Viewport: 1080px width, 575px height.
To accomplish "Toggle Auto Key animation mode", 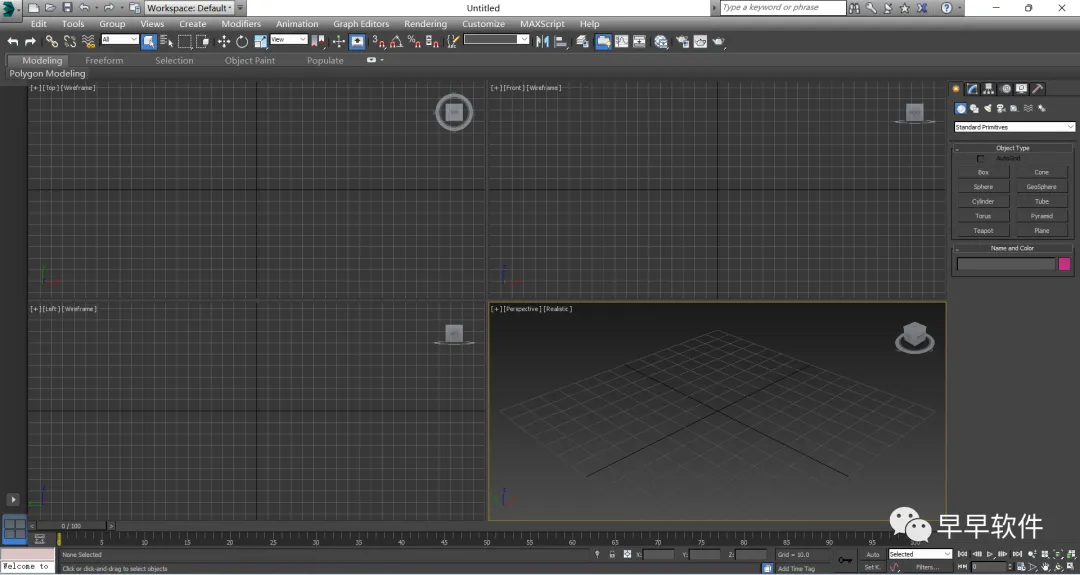I will pos(872,554).
